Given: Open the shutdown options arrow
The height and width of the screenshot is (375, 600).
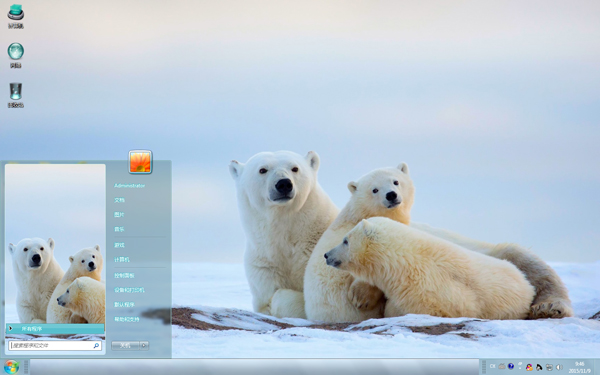Looking at the screenshot, I should (x=144, y=346).
